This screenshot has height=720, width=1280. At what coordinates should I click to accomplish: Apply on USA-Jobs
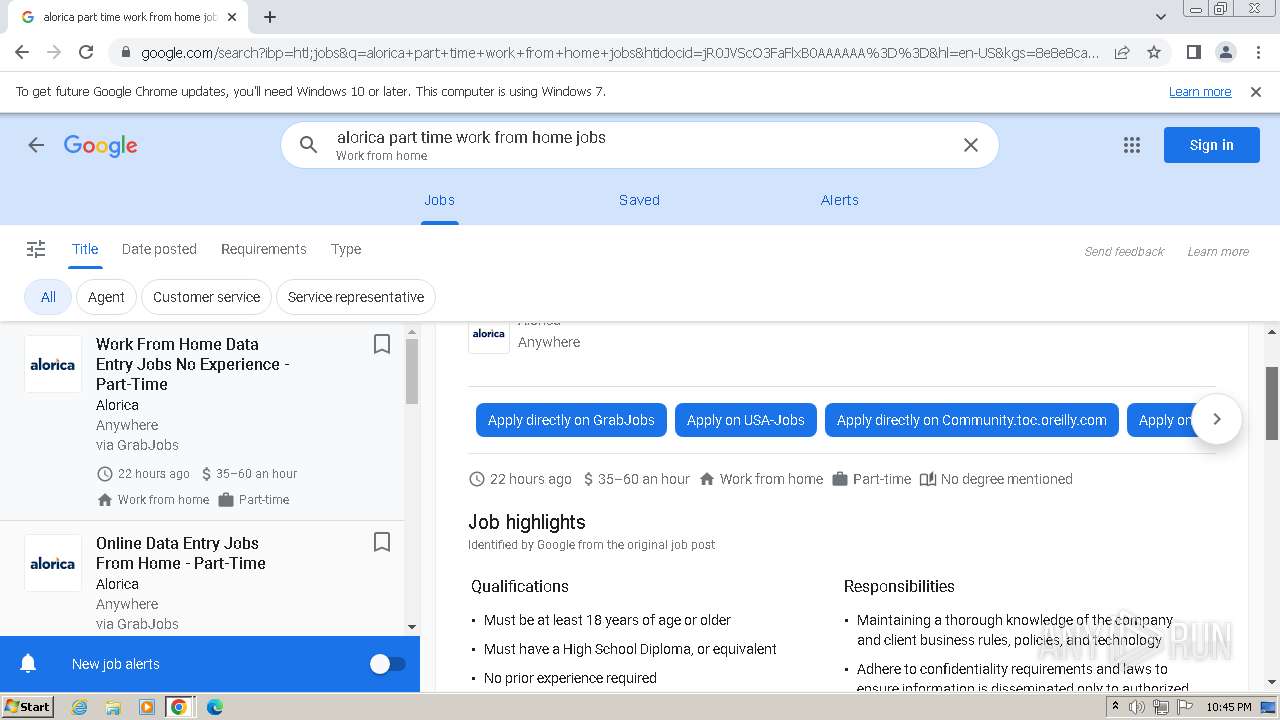point(746,420)
